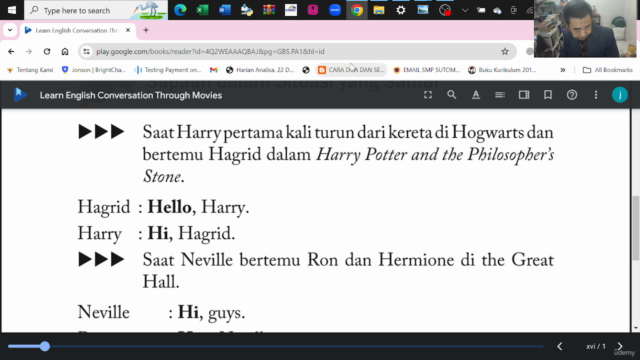Launch Word from the taskbar
The height and width of the screenshot is (360, 640).
coord(224,10)
